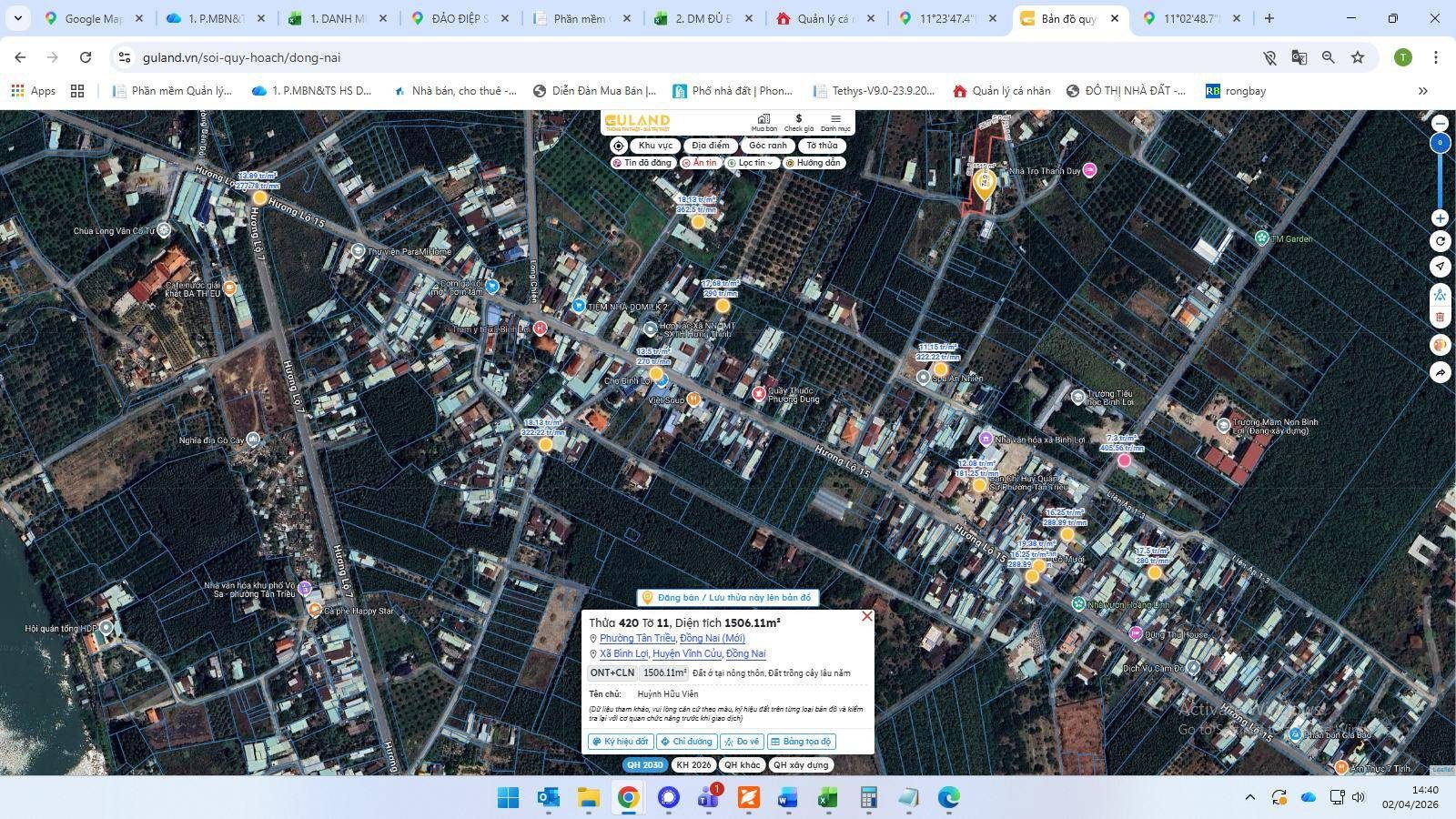Open the Phường Tân Triều link
The height and width of the screenshot is (819, 1456).
tap(638, 639)
